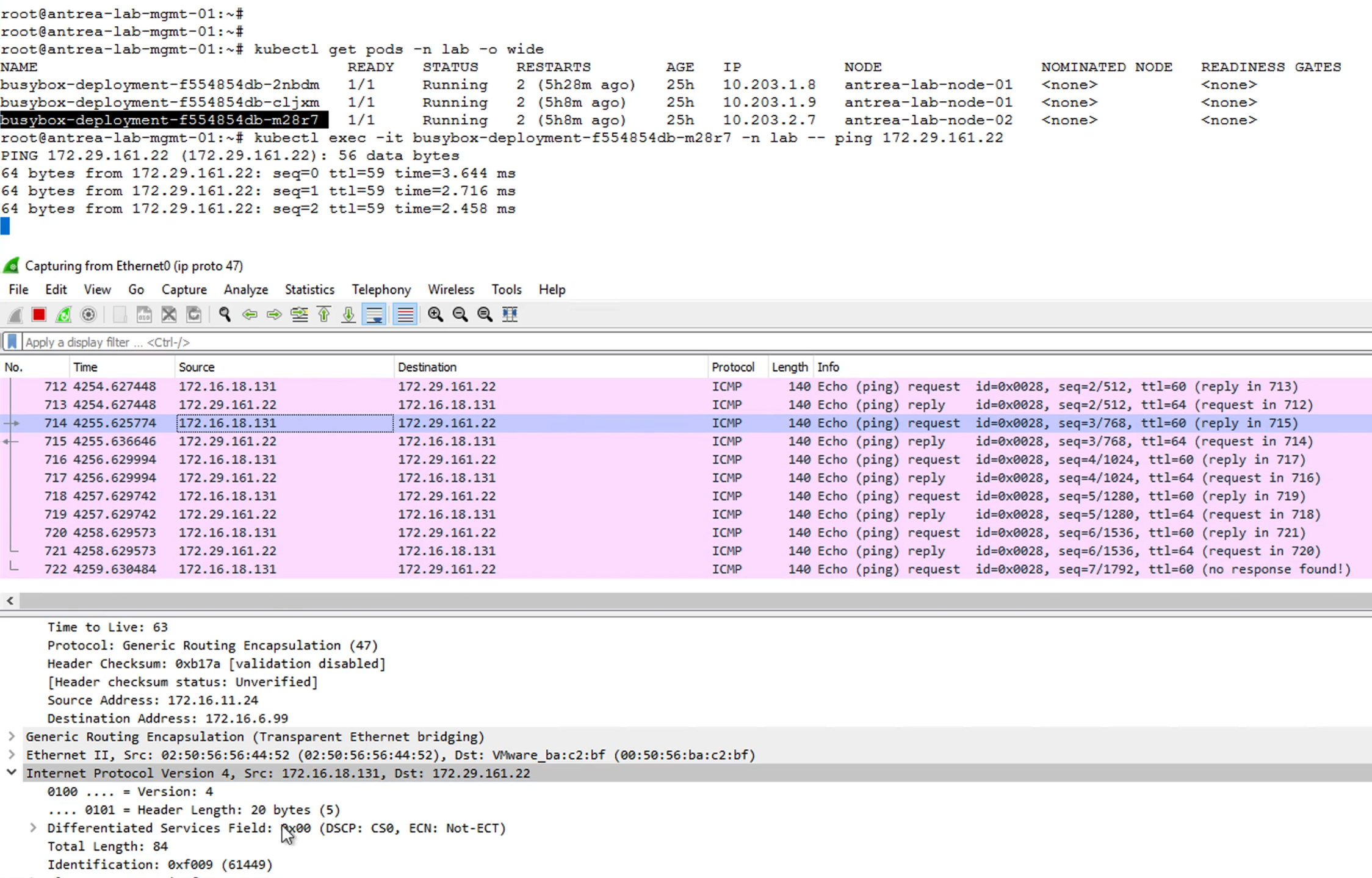Collapse the Internet Protocol Version 4 section
Screen dimensions: 1372x878
[12, 772]
